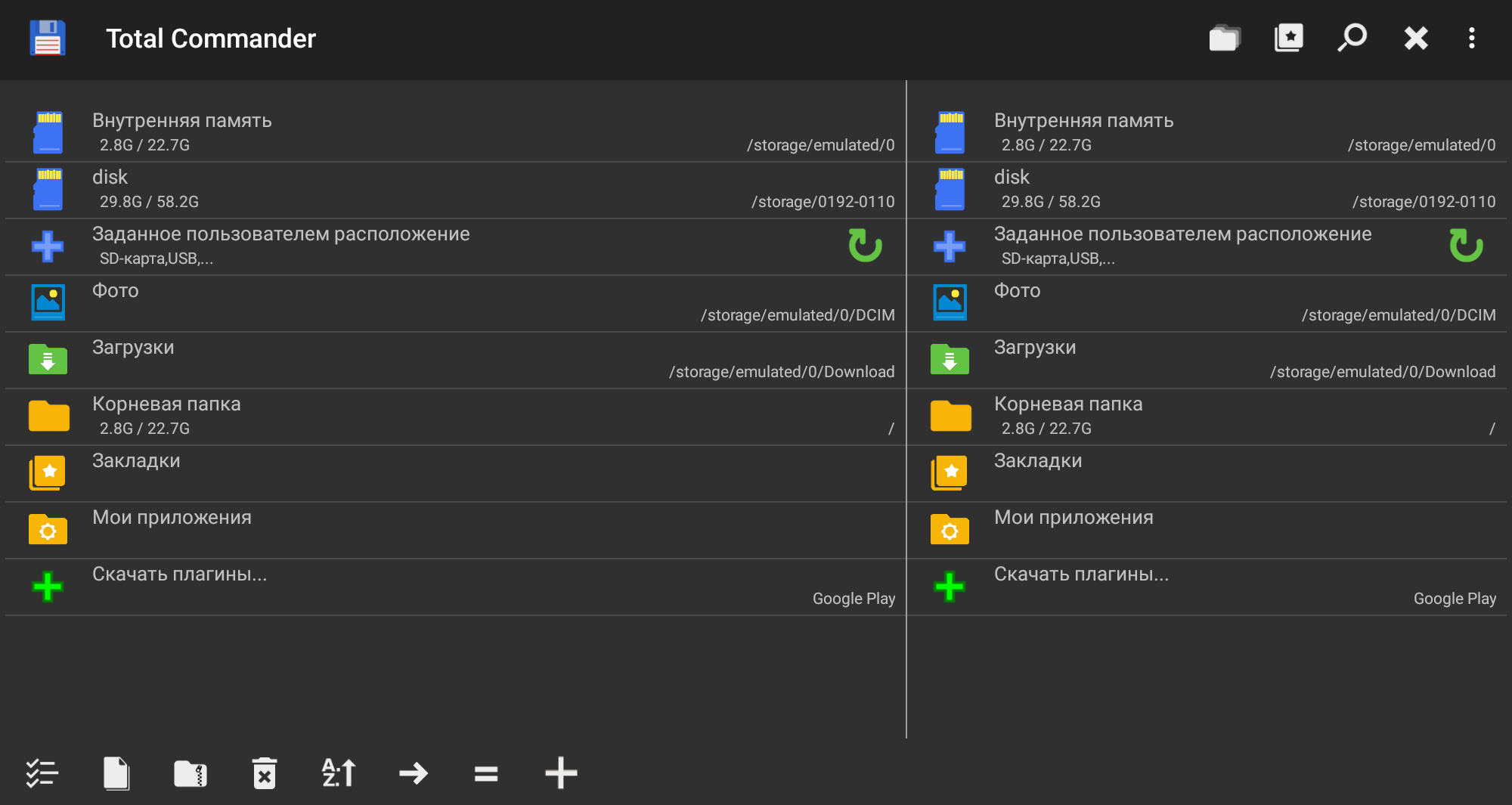Refresh custom location in left panel
1512x805 pixels.
pyautogui.click(x=865, y=246)
